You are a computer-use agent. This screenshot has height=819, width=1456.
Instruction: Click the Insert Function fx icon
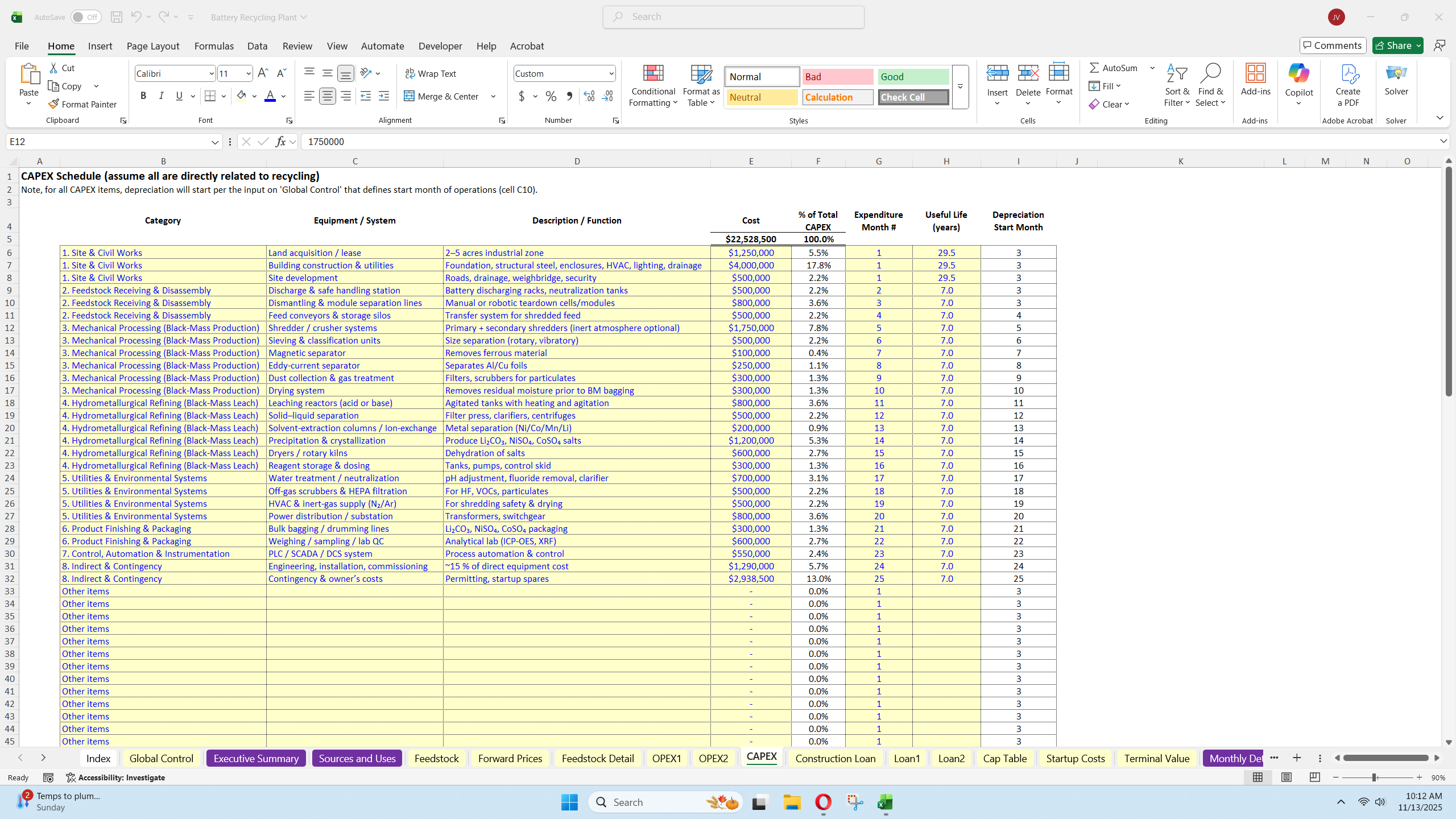(x=280, y=142)
